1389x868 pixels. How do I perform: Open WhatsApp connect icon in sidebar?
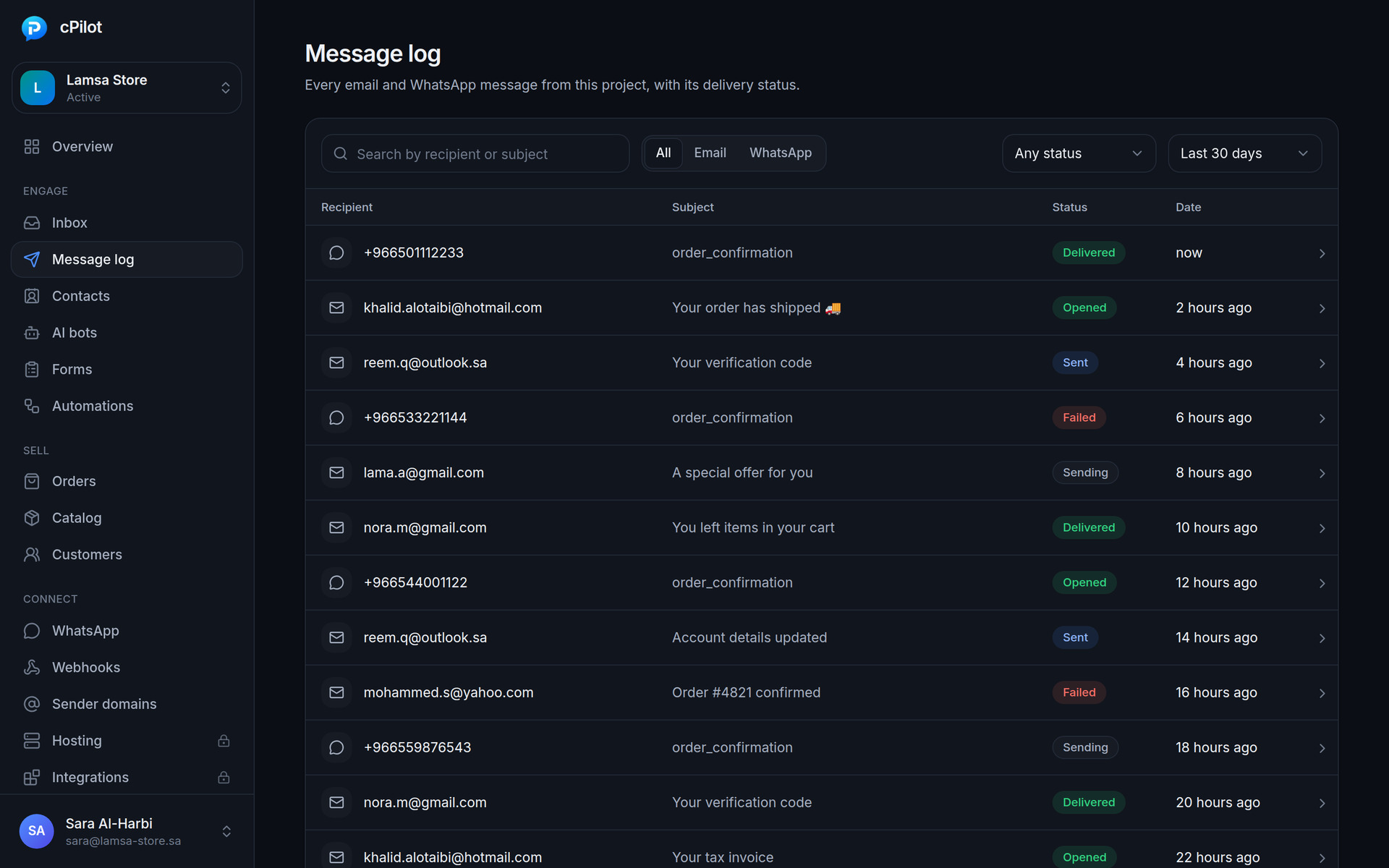point(32,631)
